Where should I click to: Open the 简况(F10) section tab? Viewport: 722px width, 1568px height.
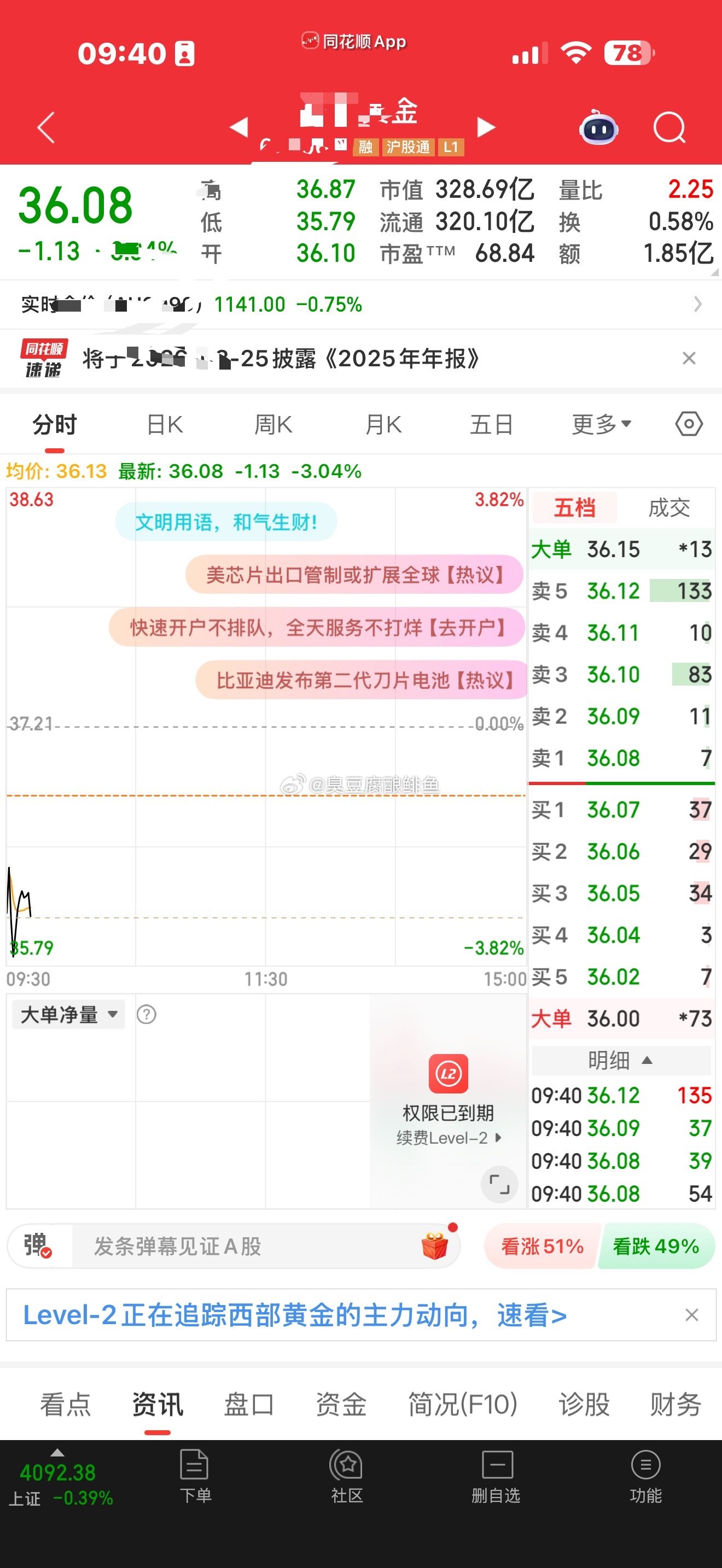[463, 1405]
